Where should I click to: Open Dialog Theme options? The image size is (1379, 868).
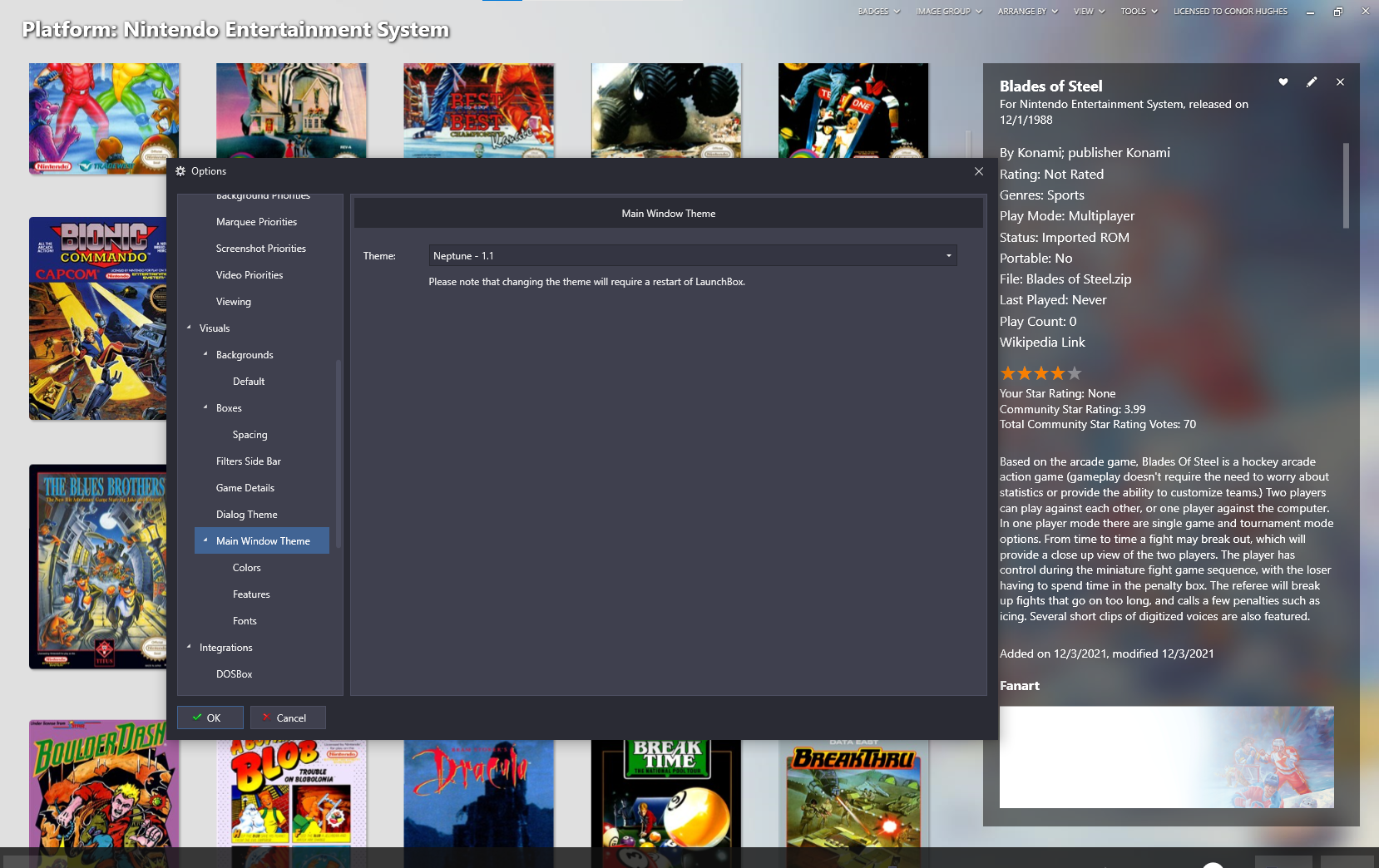247,515
